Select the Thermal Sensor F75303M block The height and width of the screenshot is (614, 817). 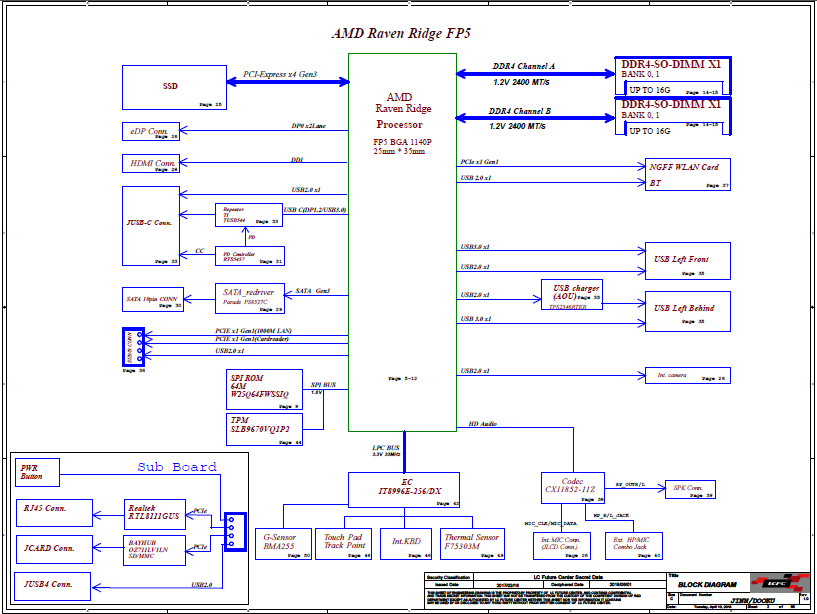click(x=472, y=544)
